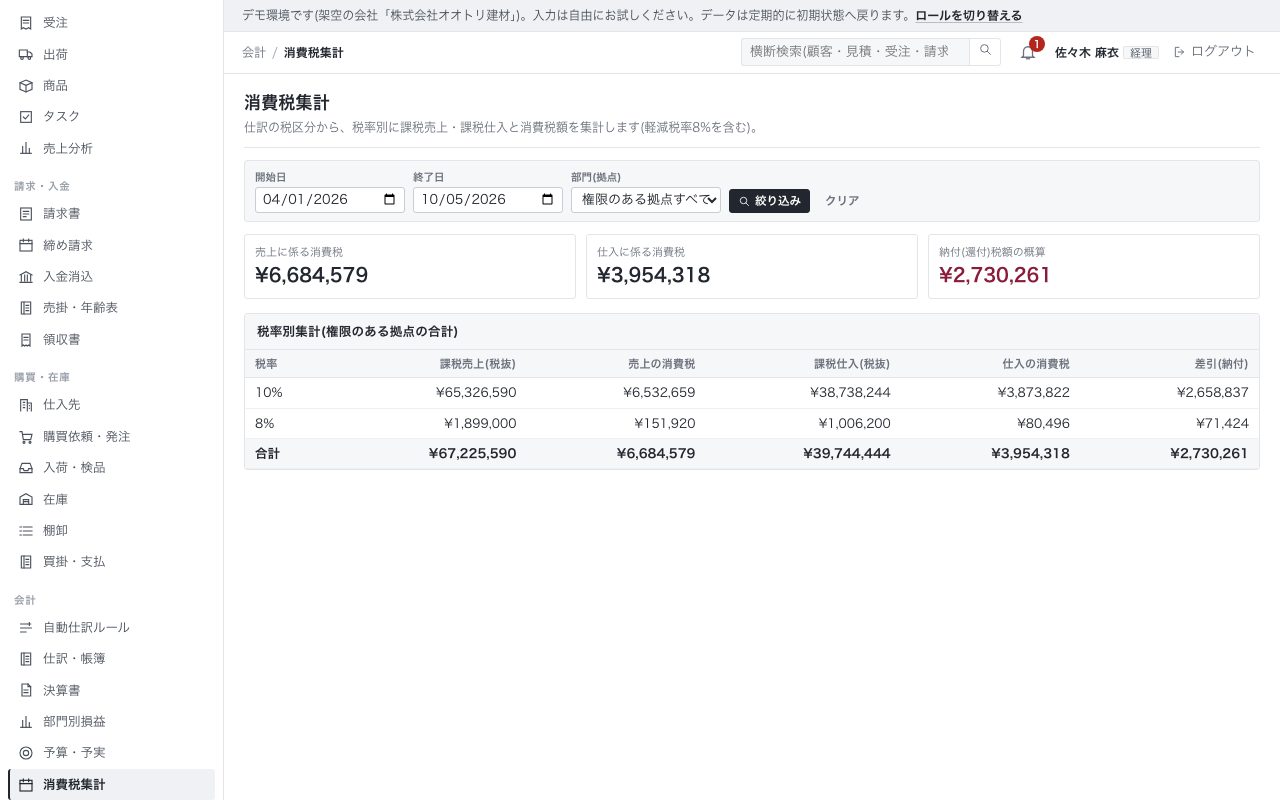Click the 入荷・検品 inbox icon
Image resolution: width=1280 pixels, height=800 pixels.
click(x=26, y=468)
